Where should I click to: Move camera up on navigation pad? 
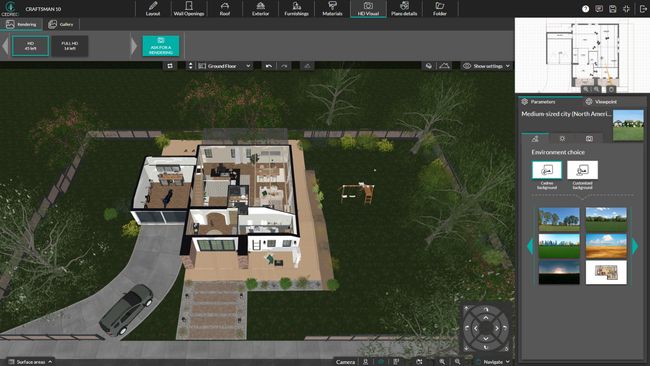coord(486,318)
